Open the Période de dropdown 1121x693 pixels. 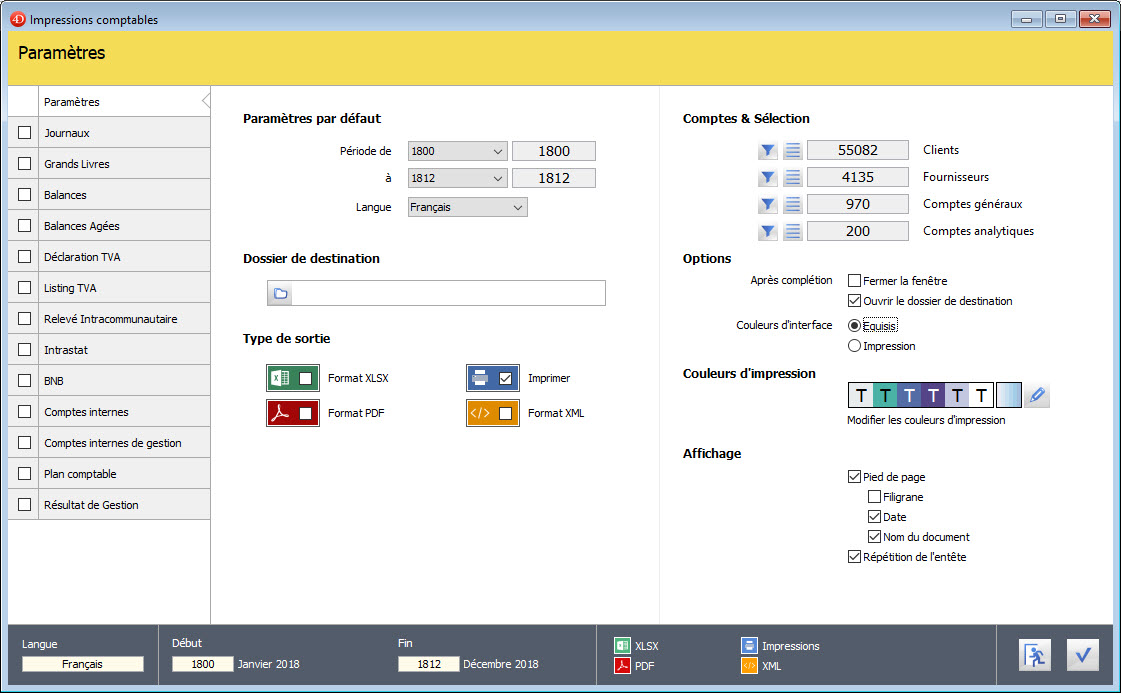[458, 151]
